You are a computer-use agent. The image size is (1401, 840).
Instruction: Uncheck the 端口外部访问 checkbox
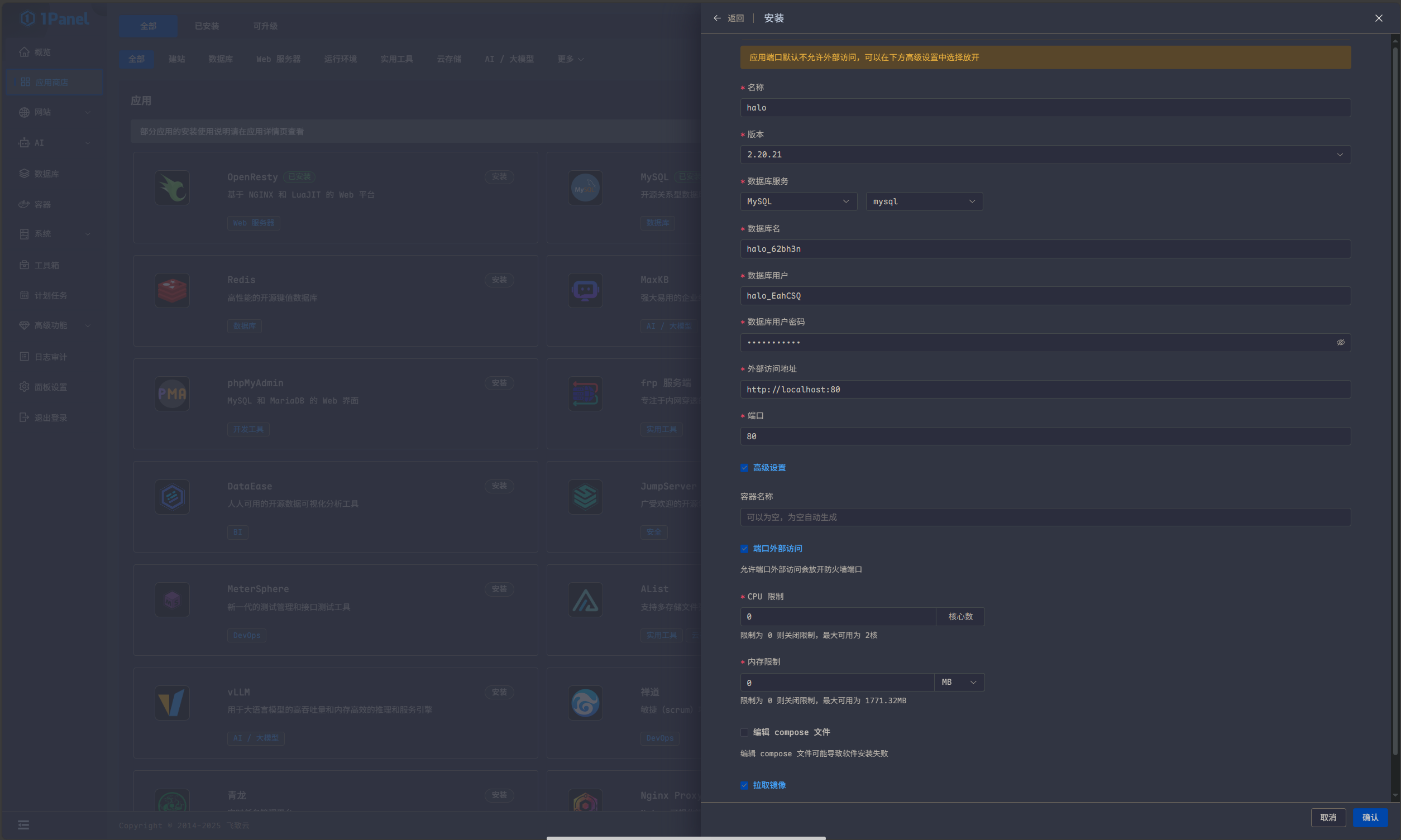(x=744, y=549)
